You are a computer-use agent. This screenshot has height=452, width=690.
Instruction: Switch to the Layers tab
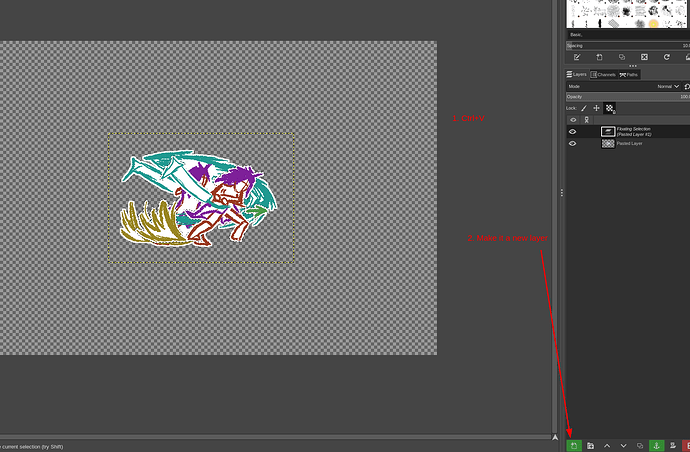(577, 74)
